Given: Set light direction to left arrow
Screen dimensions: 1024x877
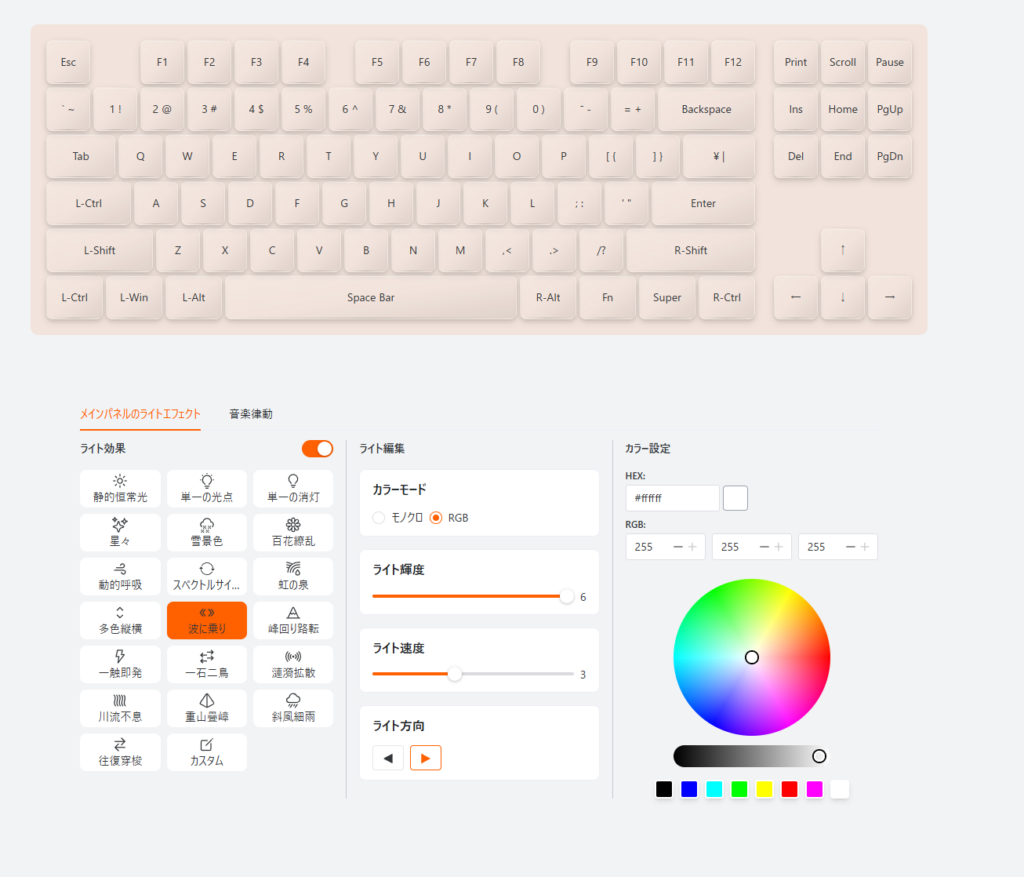Looking at the screenshot, I should tap(388, 759).
